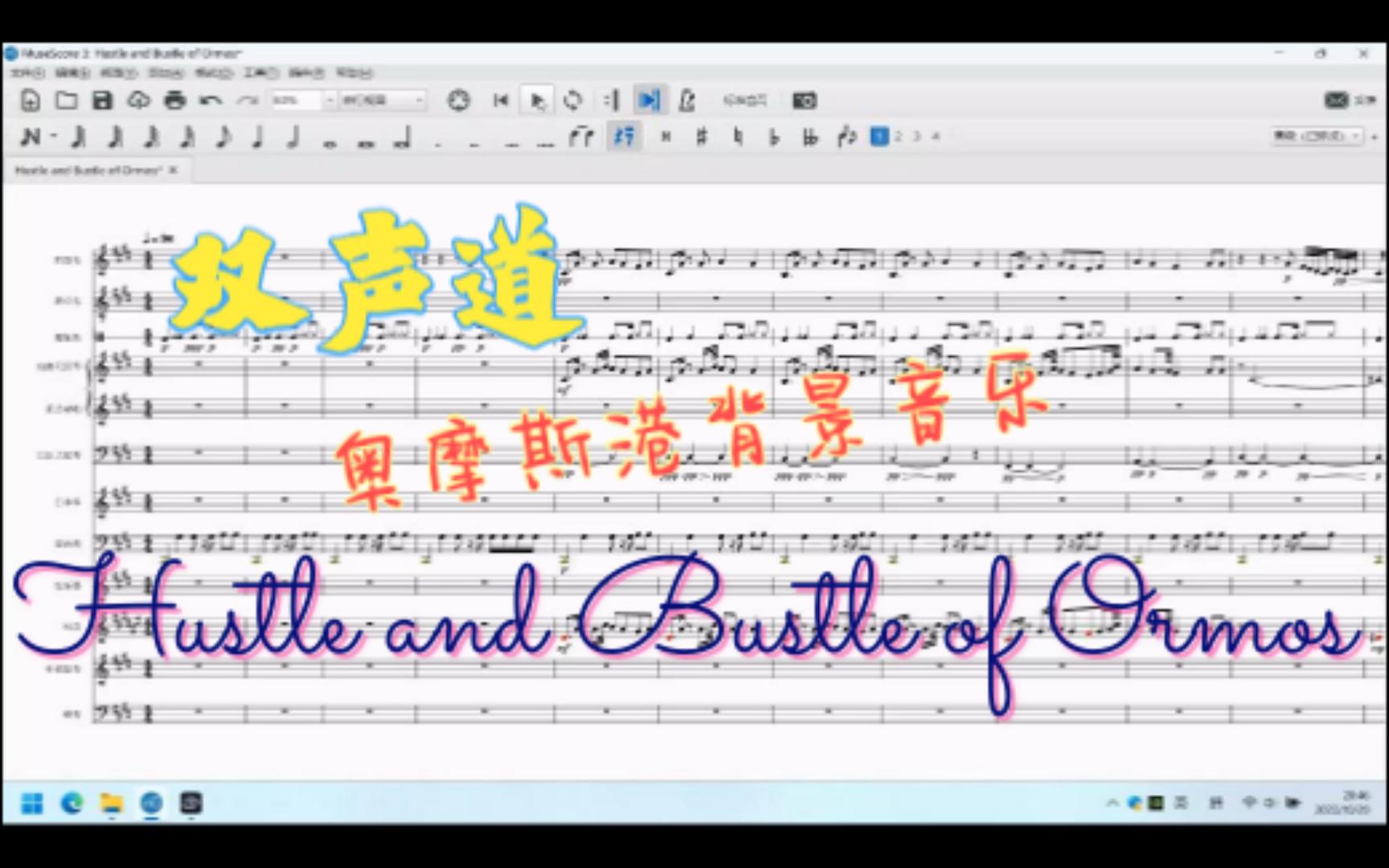Select voice 1
This screenshot has width=1389, height=868.
pyautogui.click(x=879, y=137)
